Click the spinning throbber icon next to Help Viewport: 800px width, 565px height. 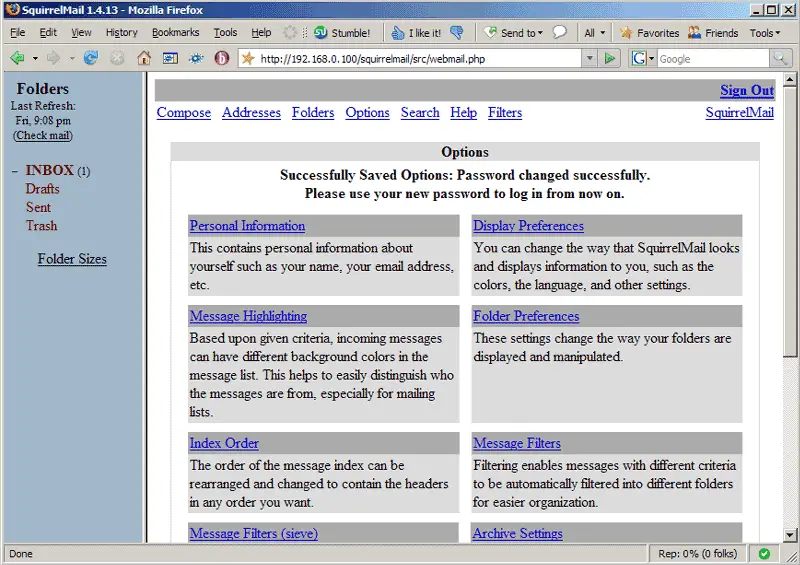[290, 33]
